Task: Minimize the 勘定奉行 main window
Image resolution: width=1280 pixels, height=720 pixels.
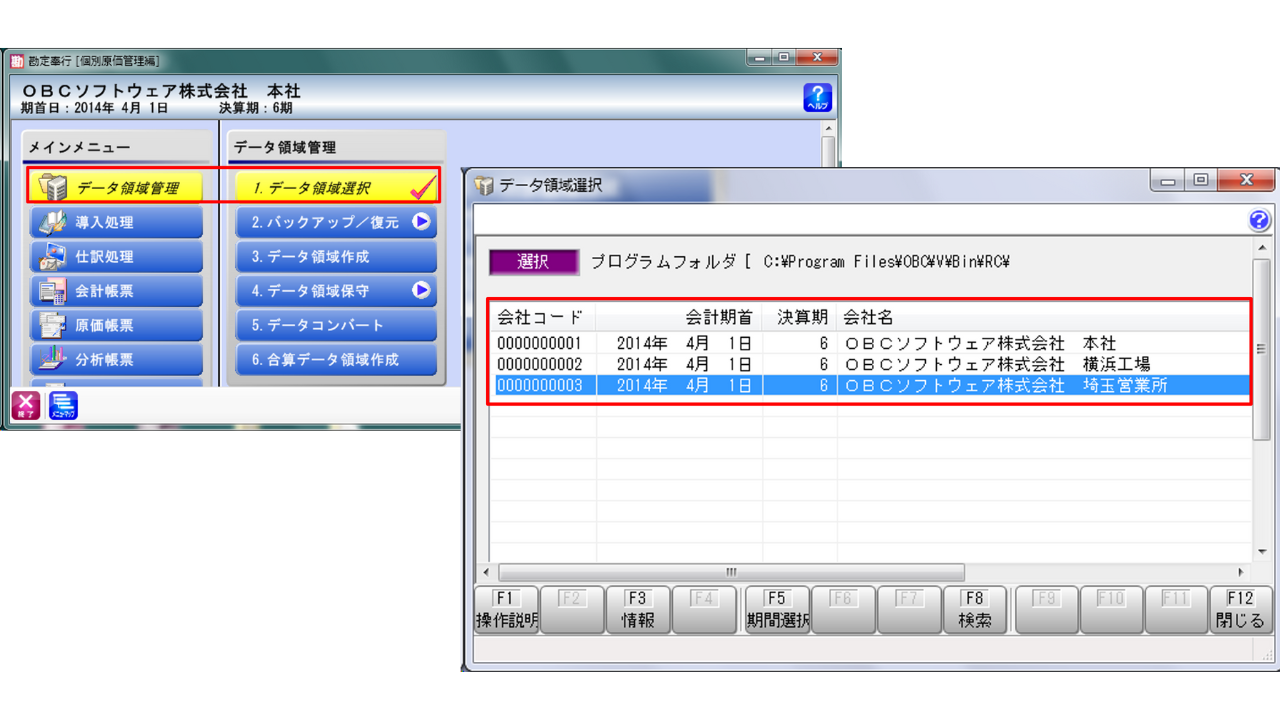Action: click(760, 58)
